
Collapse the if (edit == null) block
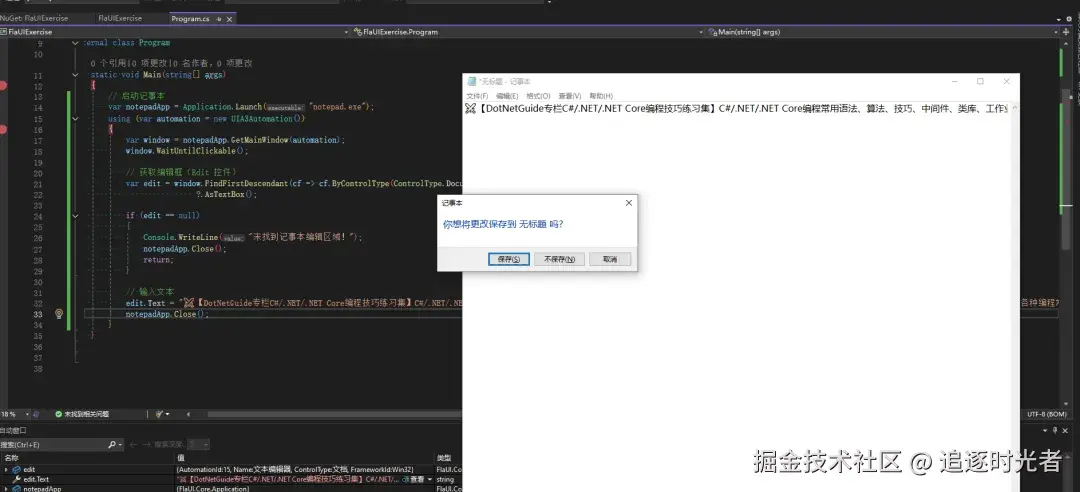[75, 216]
